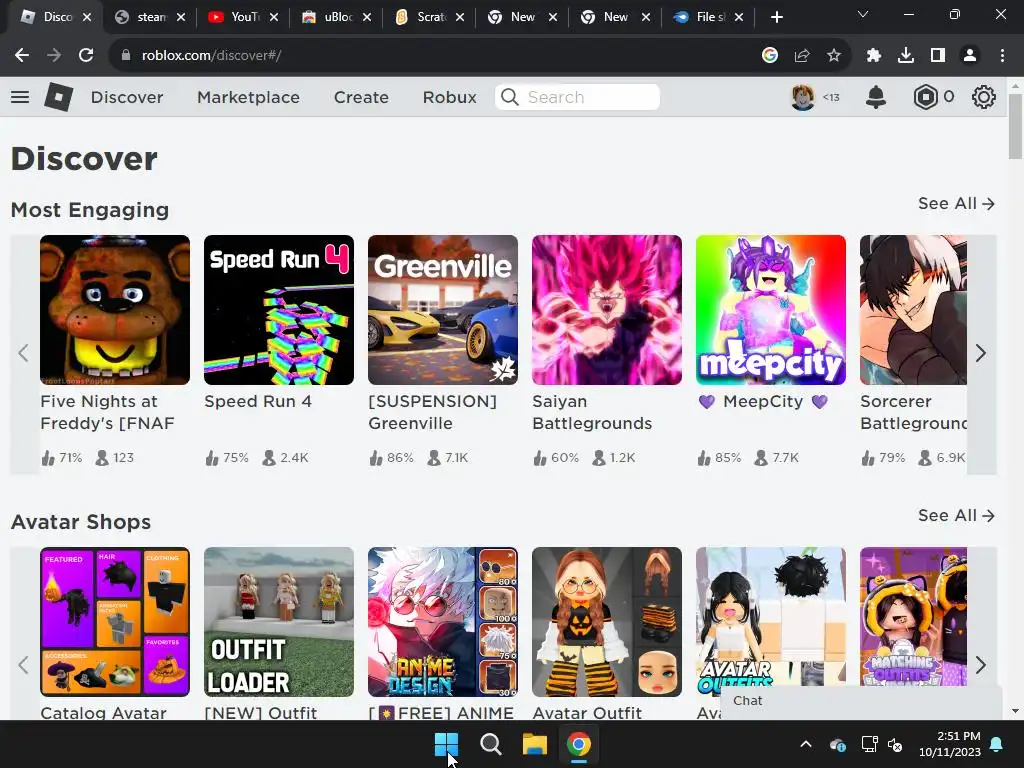Viewport: 1024px width, 768px height.
Task: Switch to the Scratch browser tab
Action: pos(429,17)
